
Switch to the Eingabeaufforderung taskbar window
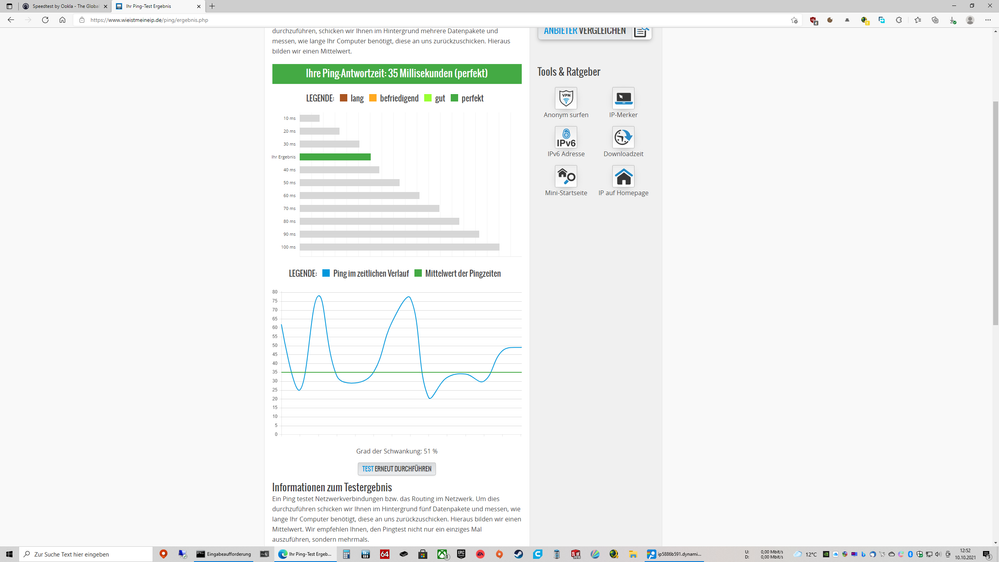click(224, 554)
